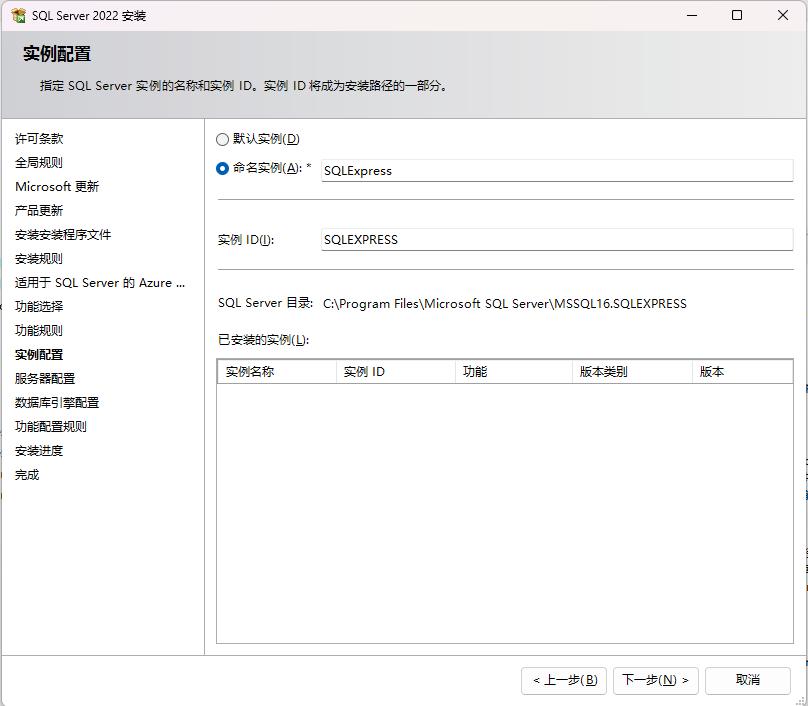Select the 默认实例 radio button
This screenshot has height=706, width=808.
223,139
